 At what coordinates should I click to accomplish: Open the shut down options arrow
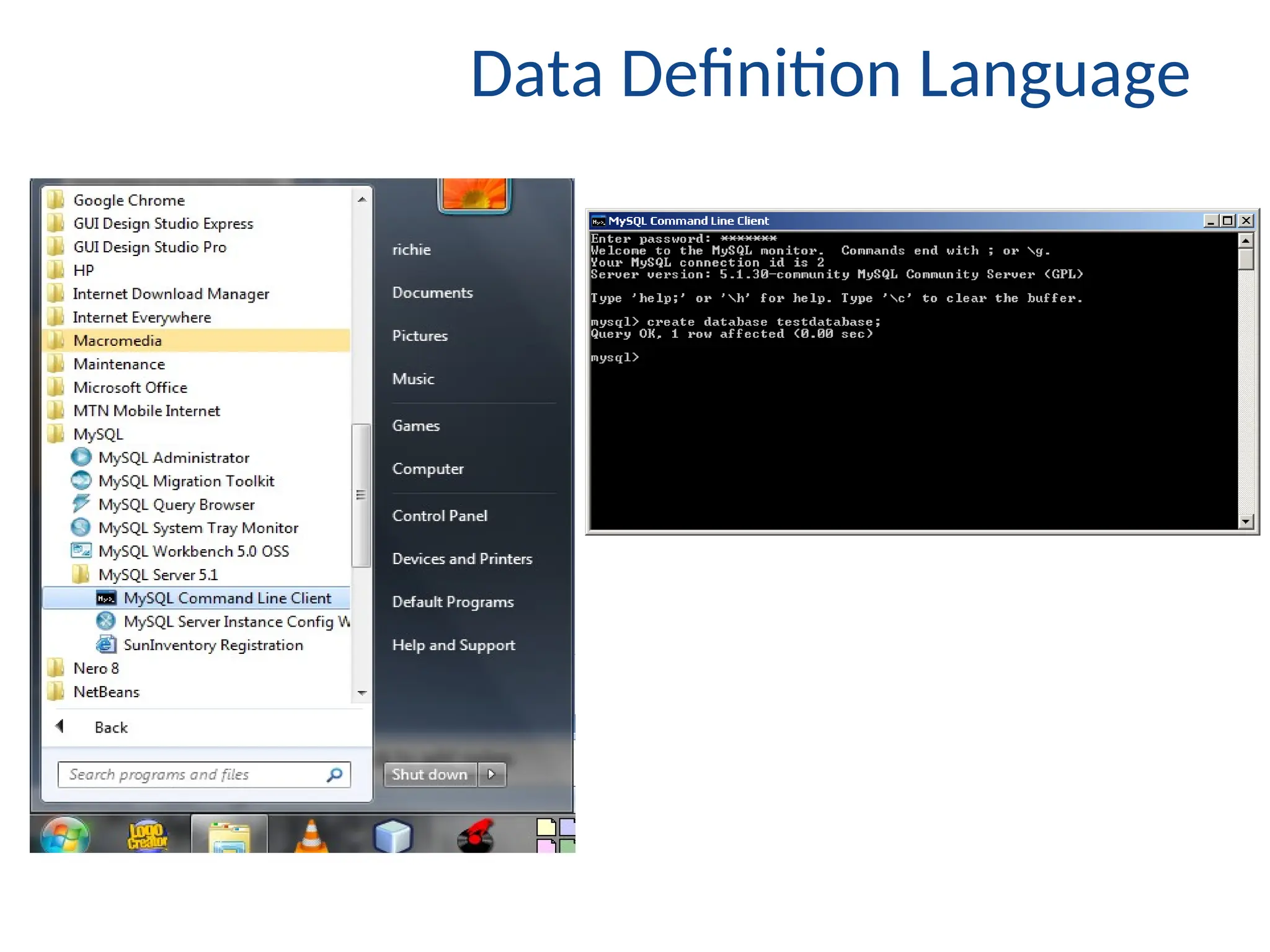tap(492, 775)
